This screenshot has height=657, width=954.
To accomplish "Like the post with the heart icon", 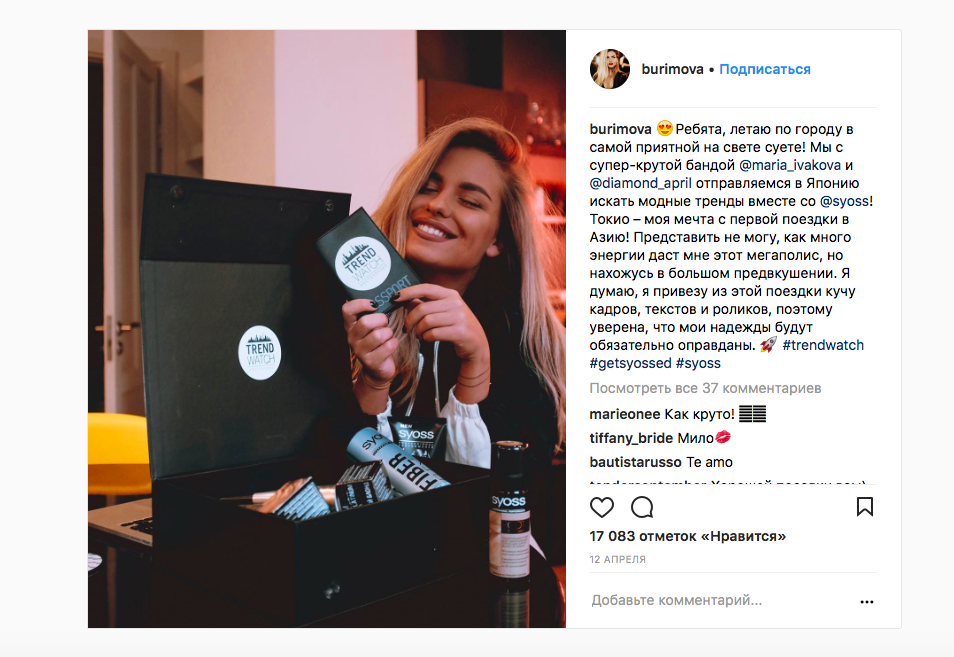I will (x=602, y=507).
